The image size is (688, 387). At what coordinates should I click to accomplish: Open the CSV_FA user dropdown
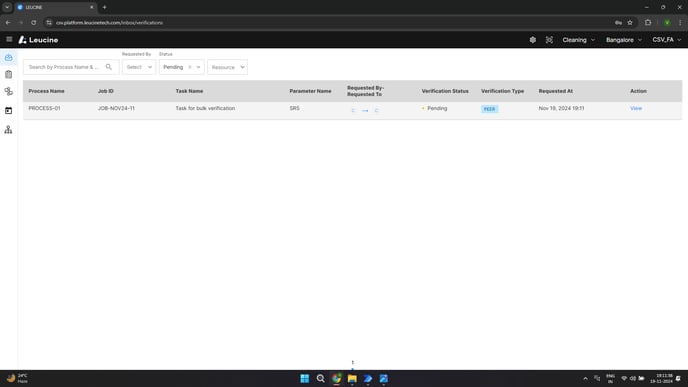666,40
